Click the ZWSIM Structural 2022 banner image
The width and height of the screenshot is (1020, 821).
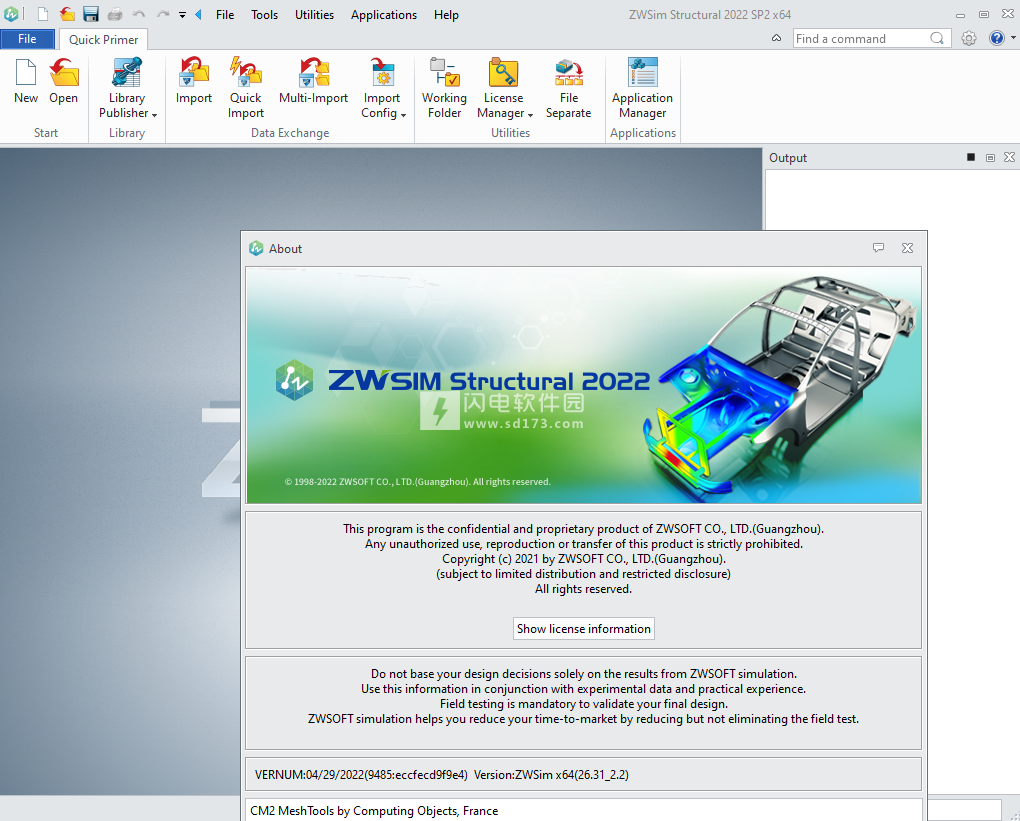point(584,385)
